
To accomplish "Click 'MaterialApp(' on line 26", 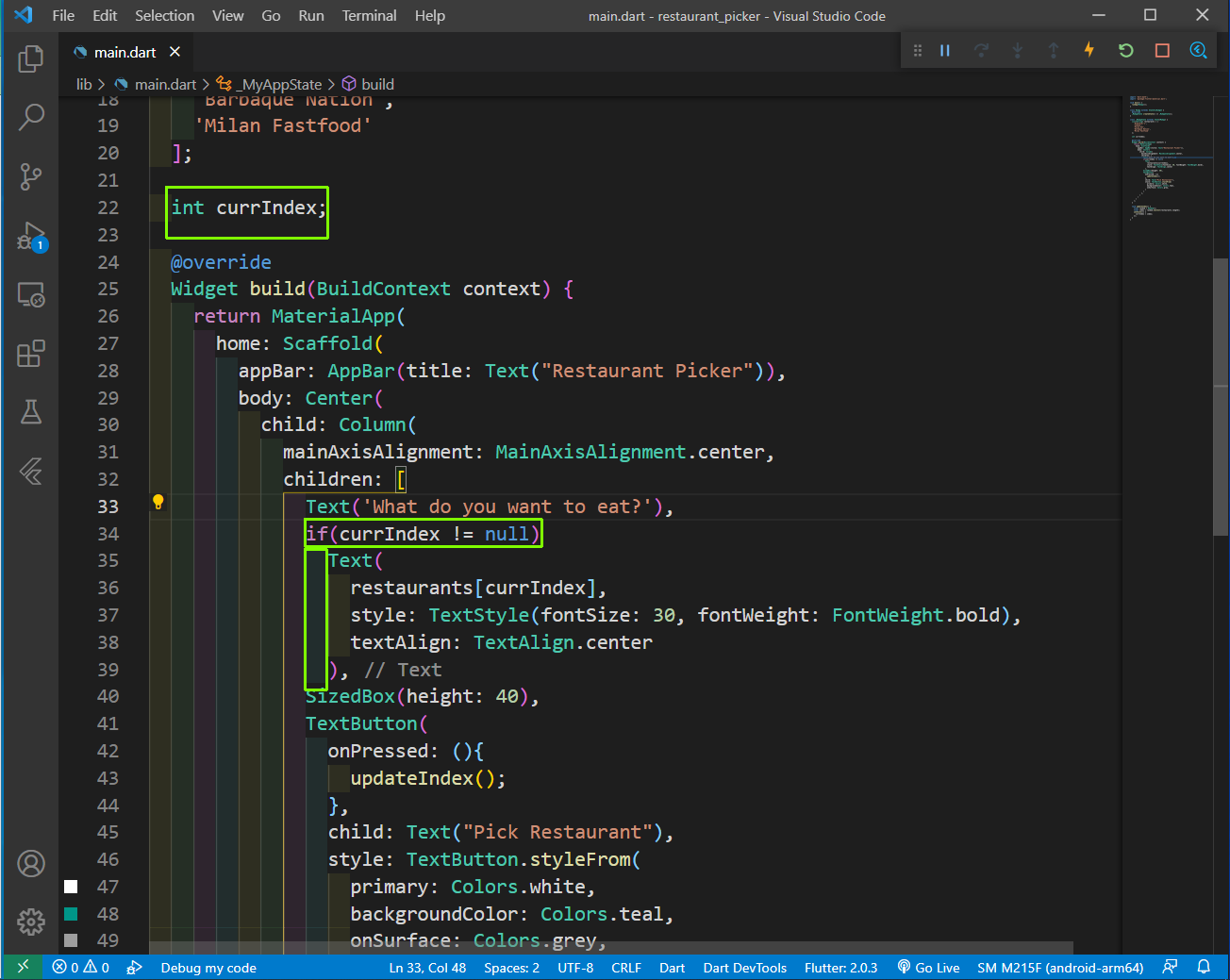I will point(339,316).
